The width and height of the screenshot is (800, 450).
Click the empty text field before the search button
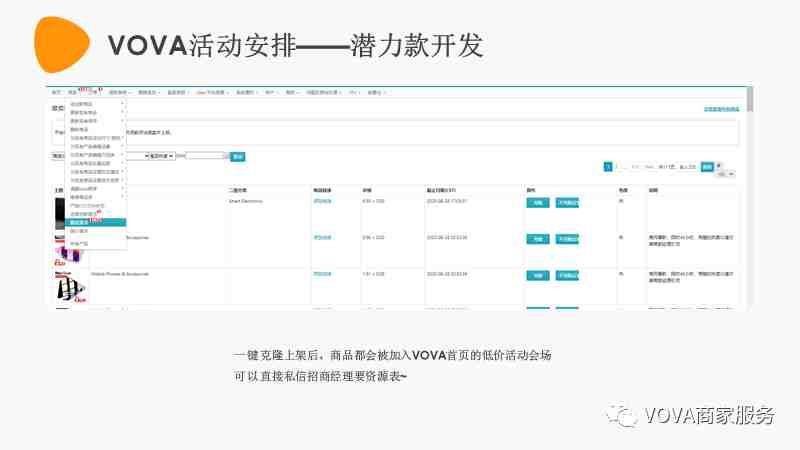tap(206, 156)
